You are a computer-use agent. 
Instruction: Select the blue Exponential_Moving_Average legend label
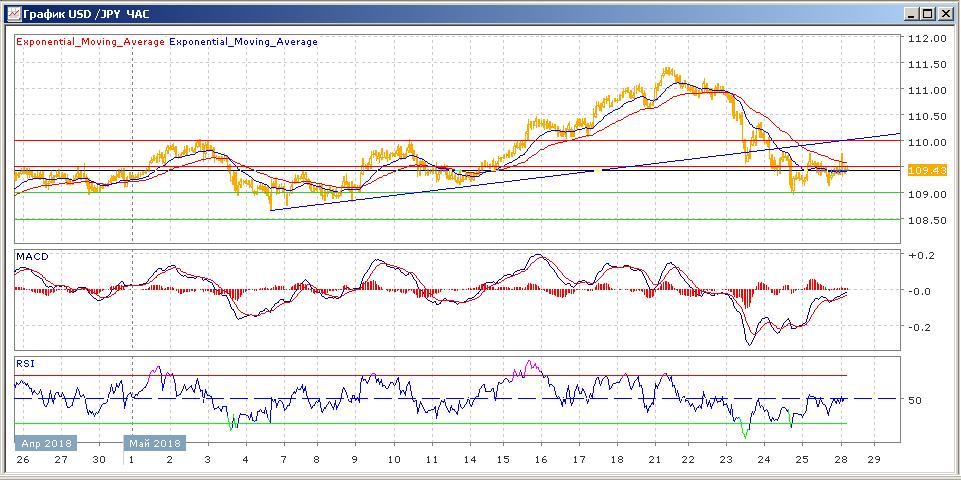tap(244, 42)
